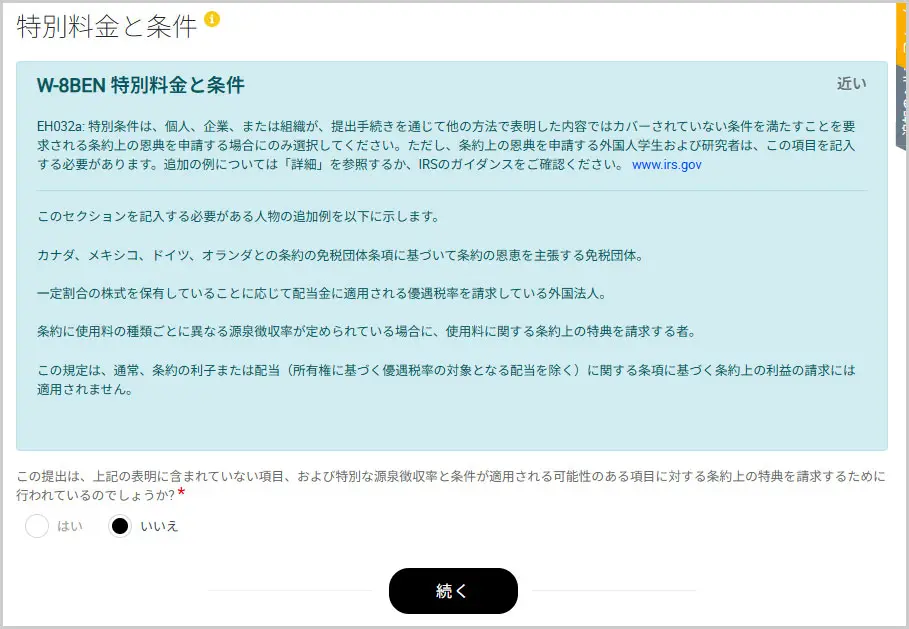Click the いいえ label text

tap(159, 526)
